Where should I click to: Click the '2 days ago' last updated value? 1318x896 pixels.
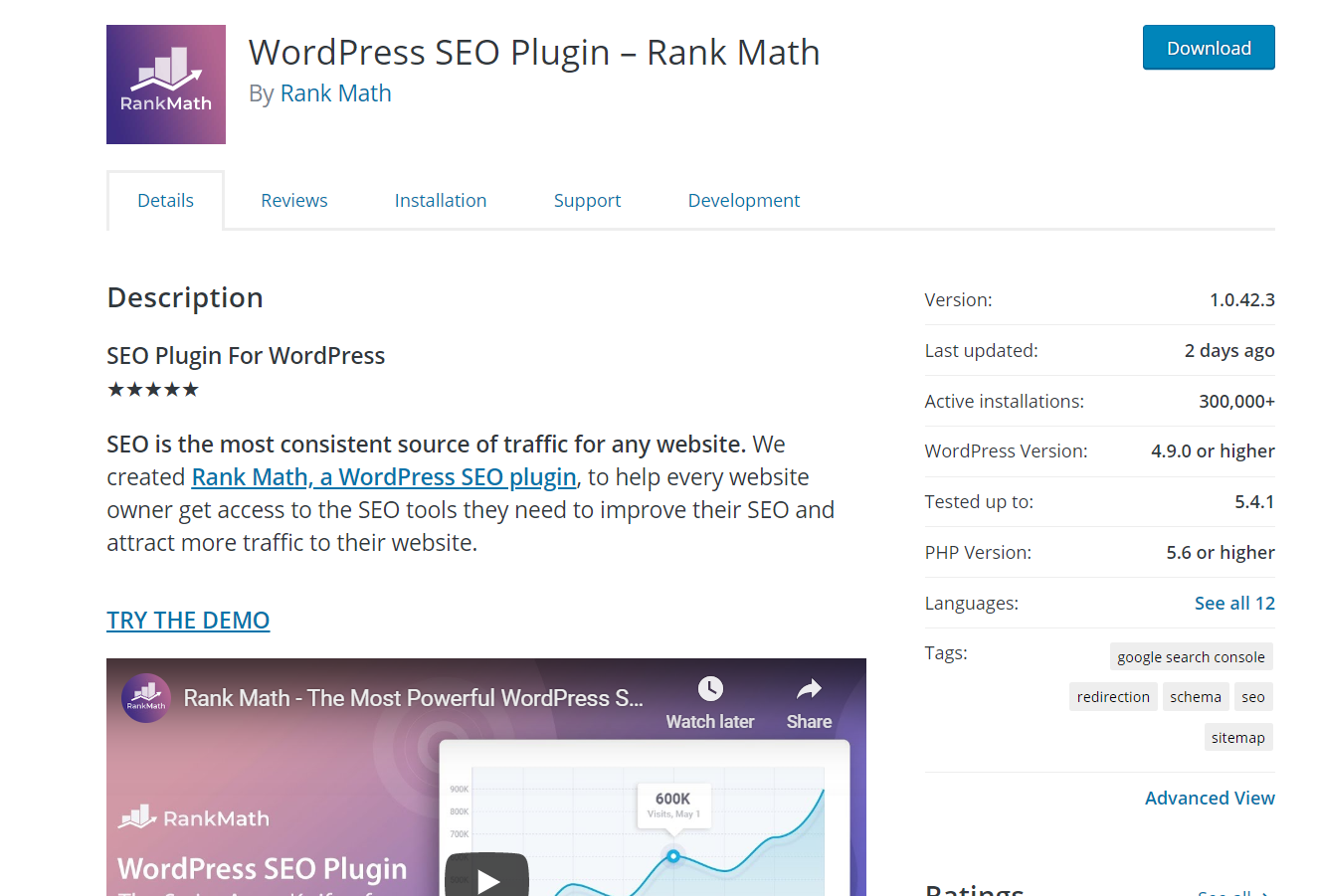(x=1229, y=350)
